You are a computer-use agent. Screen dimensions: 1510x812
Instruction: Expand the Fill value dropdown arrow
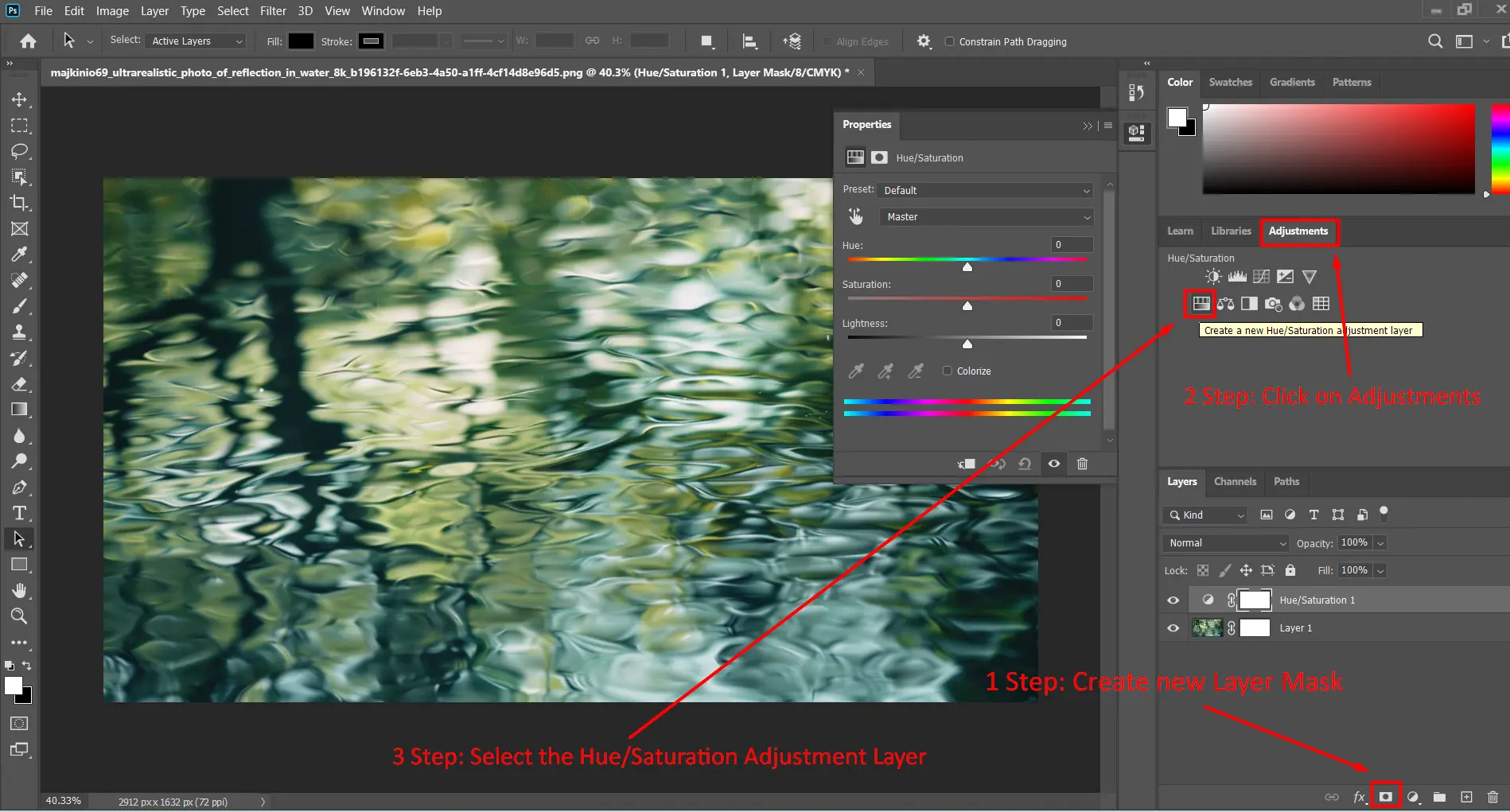pos(1380,571)
